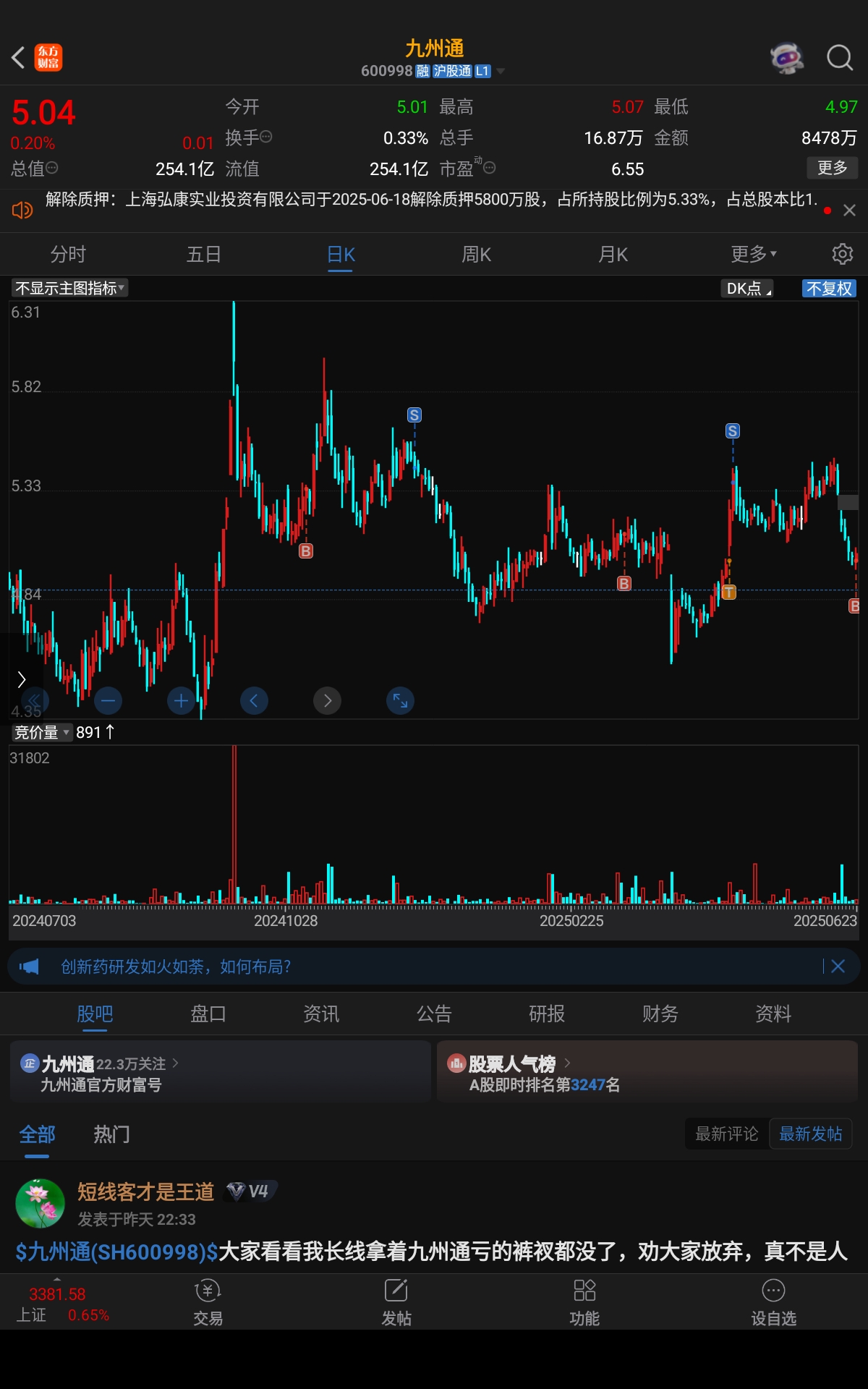Tap the speaker announcement icon
The image size is (868, 1389).
[22, 210]
